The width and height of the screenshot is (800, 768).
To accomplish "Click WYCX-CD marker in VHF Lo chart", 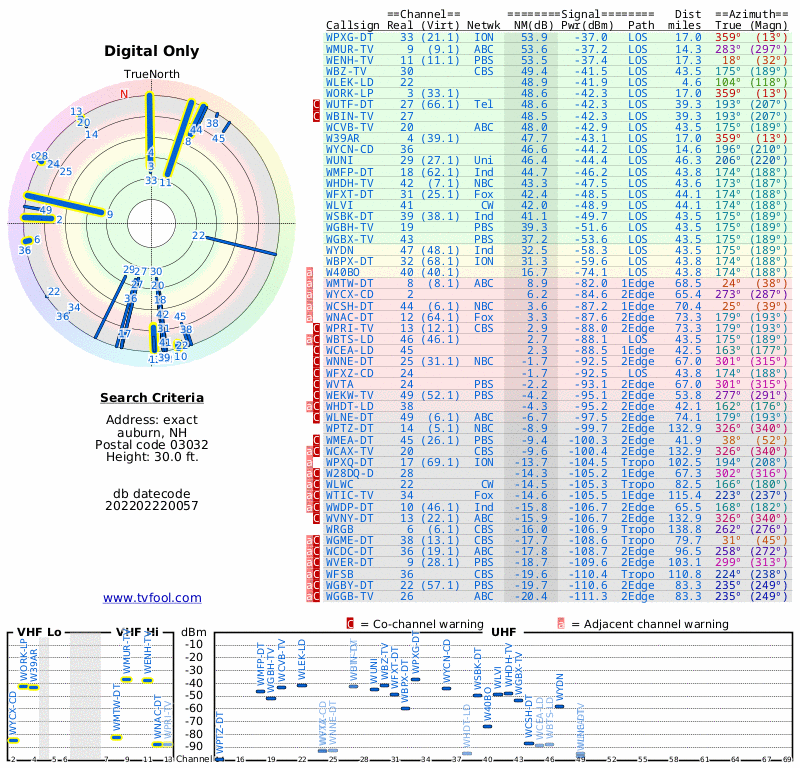I will pos(13,740).
